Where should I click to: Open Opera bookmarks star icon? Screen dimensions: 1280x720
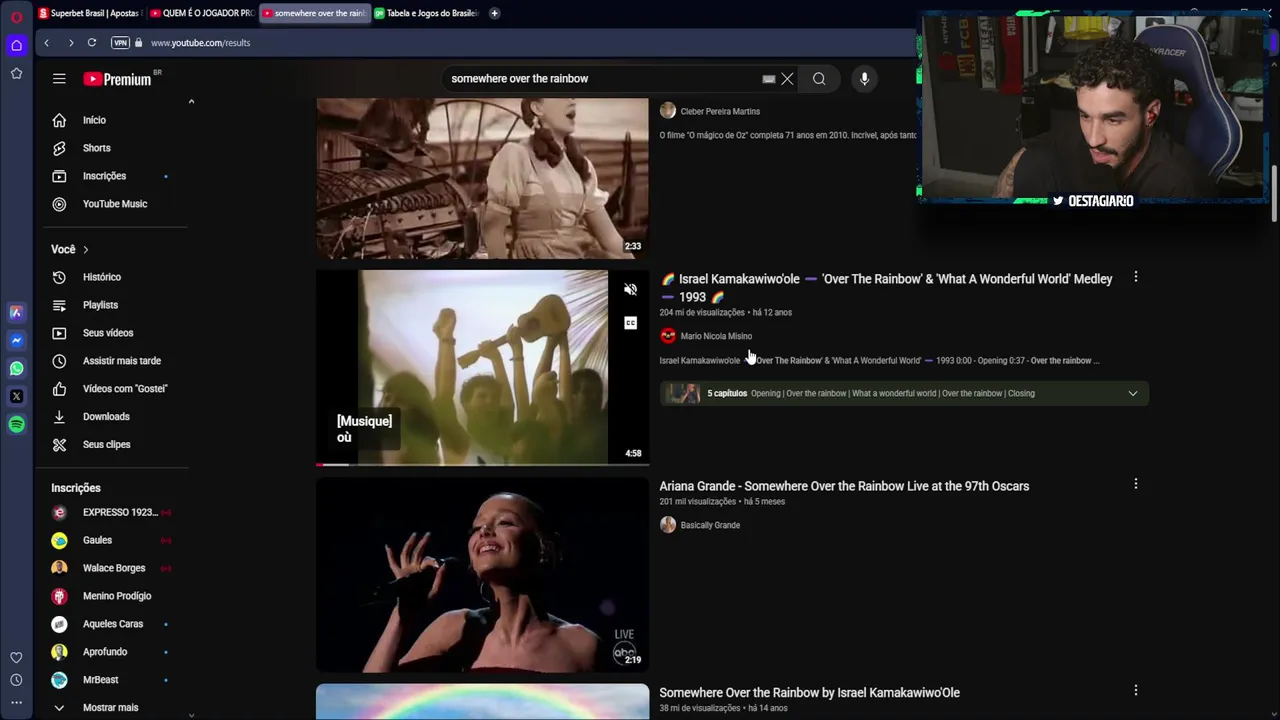pos(16,73)
